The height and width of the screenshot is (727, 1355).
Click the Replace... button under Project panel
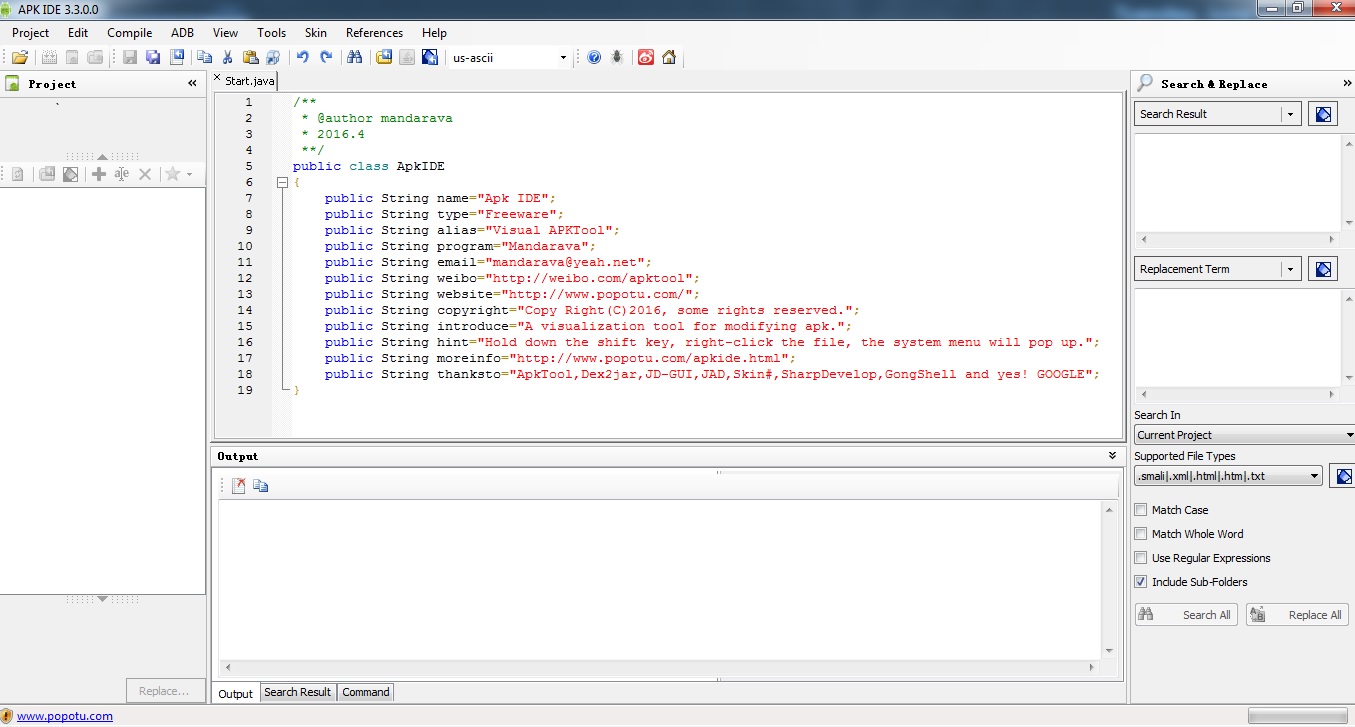click(x=164, y=691)
